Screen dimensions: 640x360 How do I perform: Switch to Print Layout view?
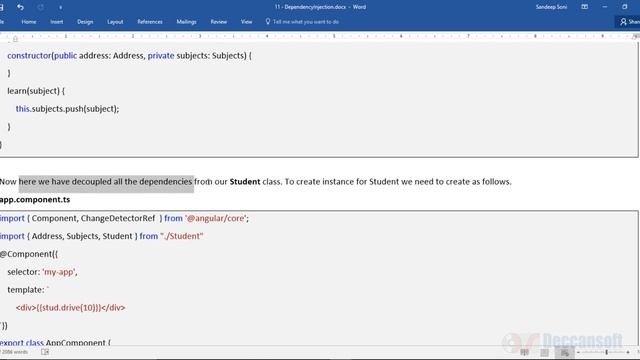[544, 352]
